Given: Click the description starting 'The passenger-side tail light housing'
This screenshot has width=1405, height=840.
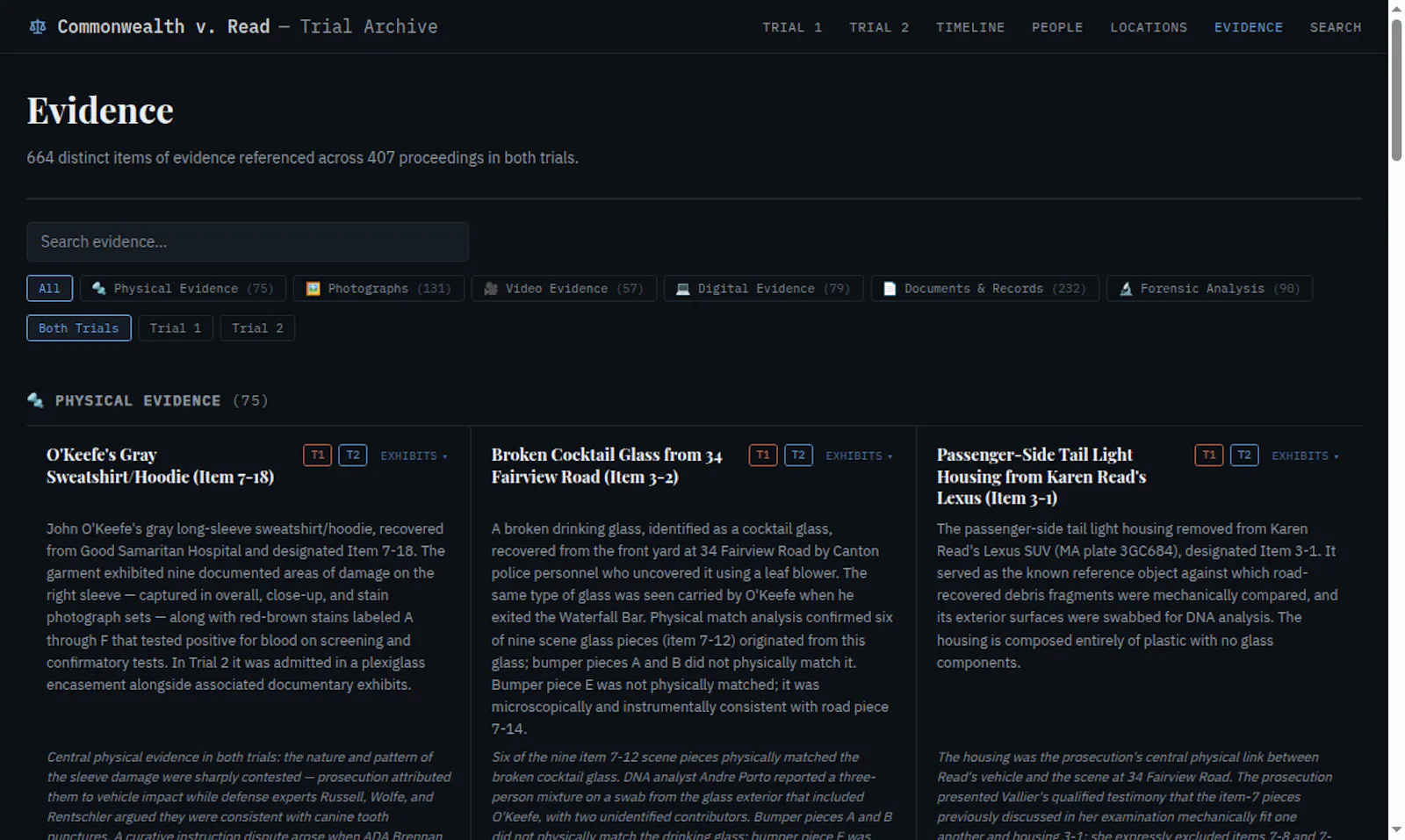Looking at the screenshot, I should tap(1138, 595).
